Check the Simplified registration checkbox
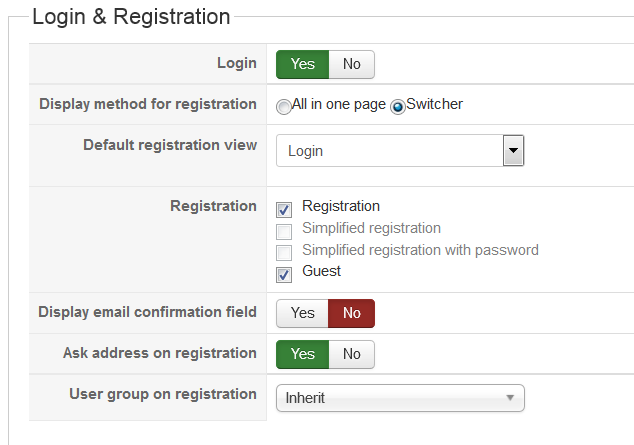 pos(284,231)
